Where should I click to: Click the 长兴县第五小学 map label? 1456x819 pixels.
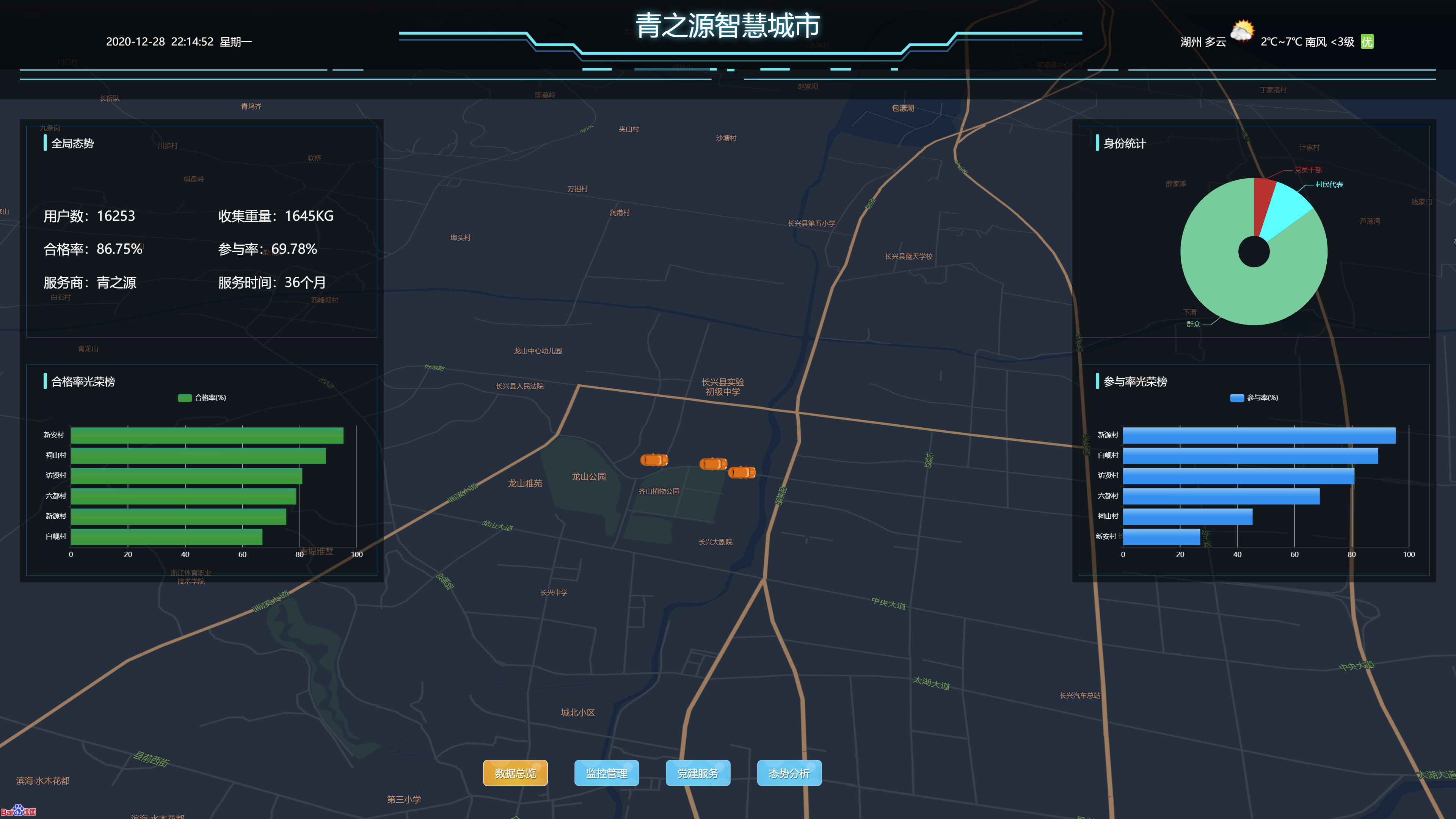[812, 223]
